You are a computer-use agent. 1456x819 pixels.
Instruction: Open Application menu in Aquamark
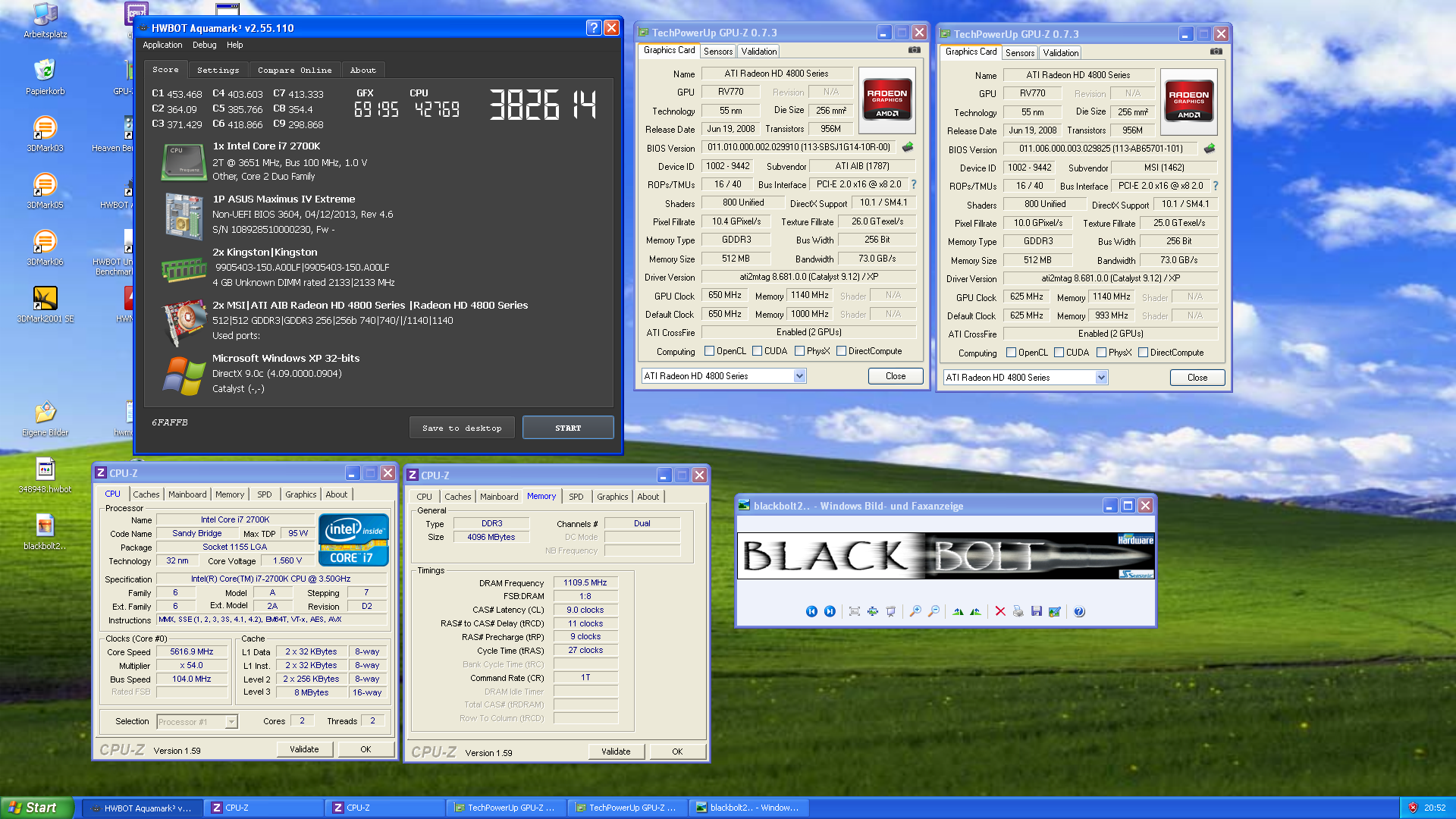162,45
